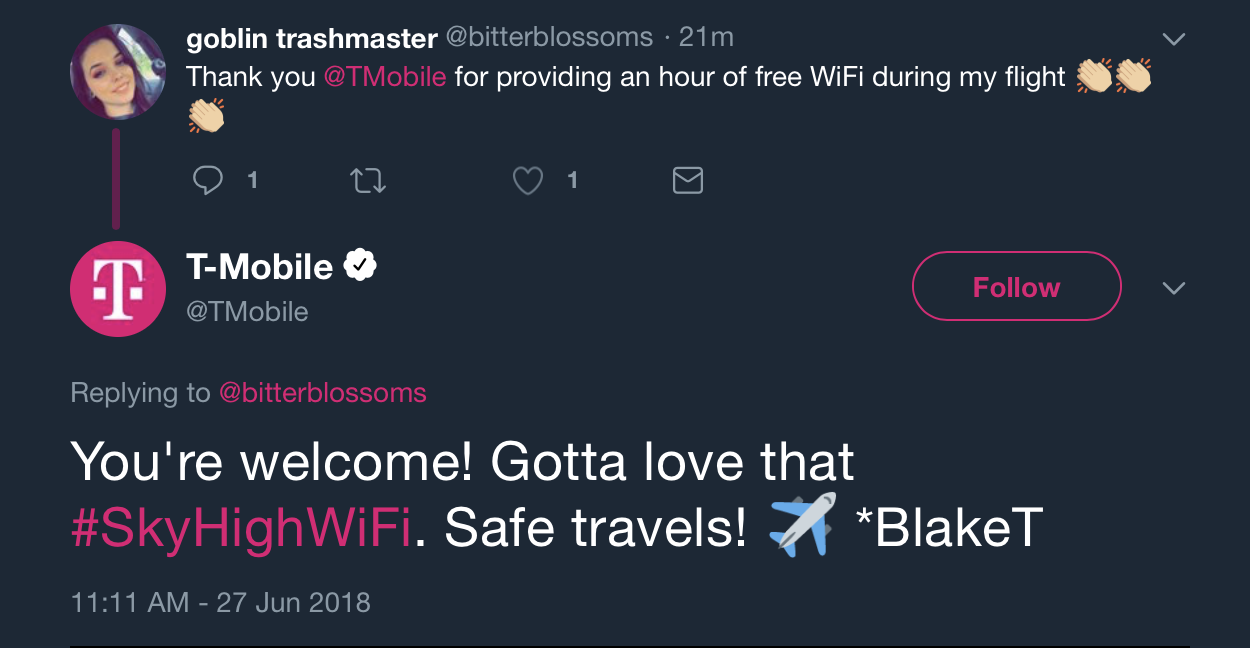Click the goblin trashmaster display name
The width and height of the screenshot is (1250, 648).
click(x=312, y=39)
